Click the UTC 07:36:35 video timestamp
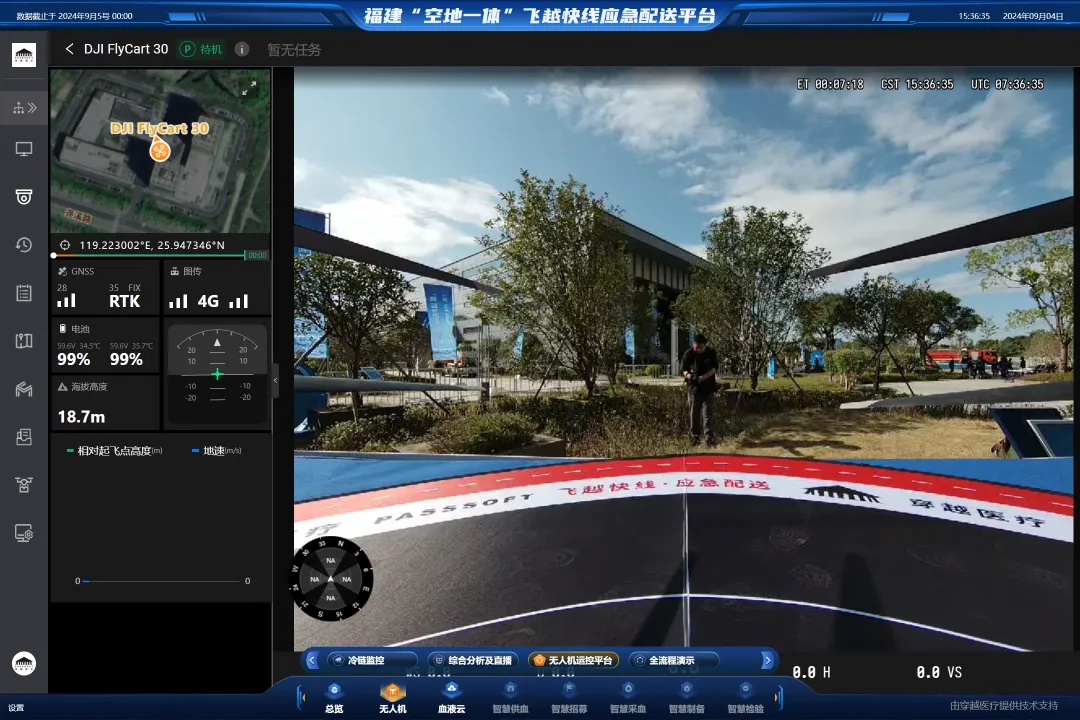Viewport: 1080px width, 720px height. click(1007, 84)
